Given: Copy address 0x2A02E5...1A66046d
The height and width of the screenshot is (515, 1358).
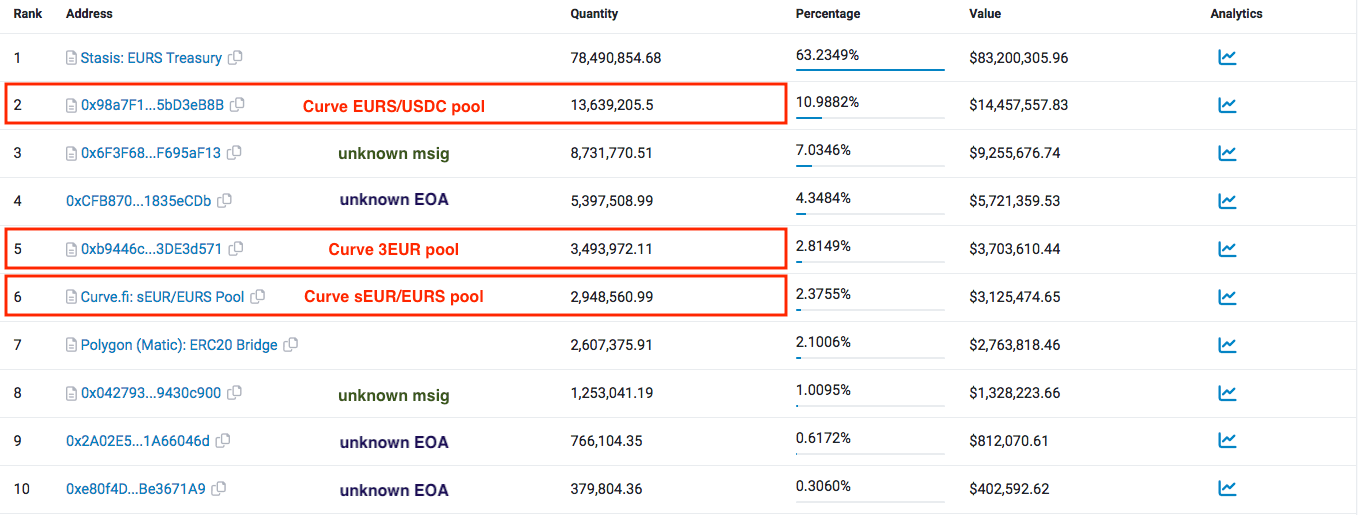Looking at the screenshot, I should pos(223,441).
